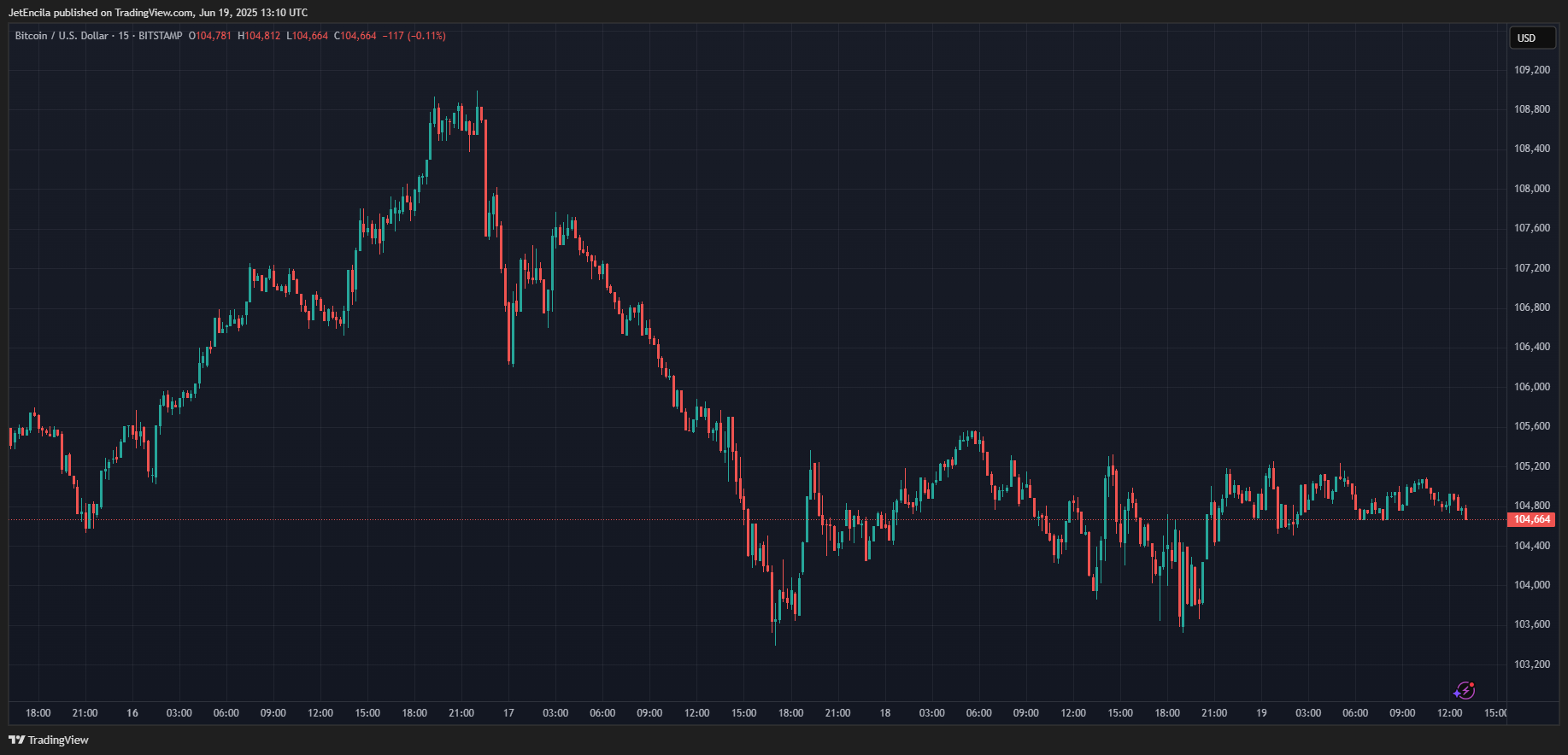Click date label 18 on time axis
Image resolution: width=1568 pixels, height=755 pixels.
[884, 713]
